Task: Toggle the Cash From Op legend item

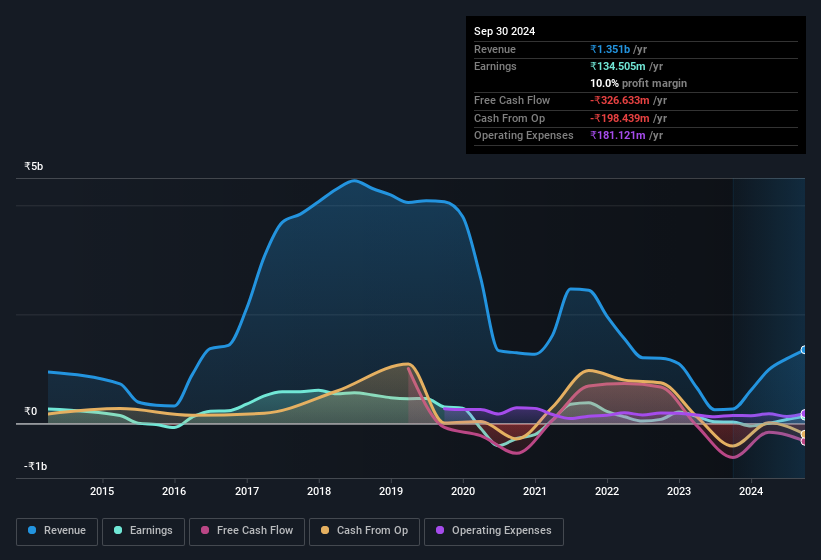Action: point(364,531)
